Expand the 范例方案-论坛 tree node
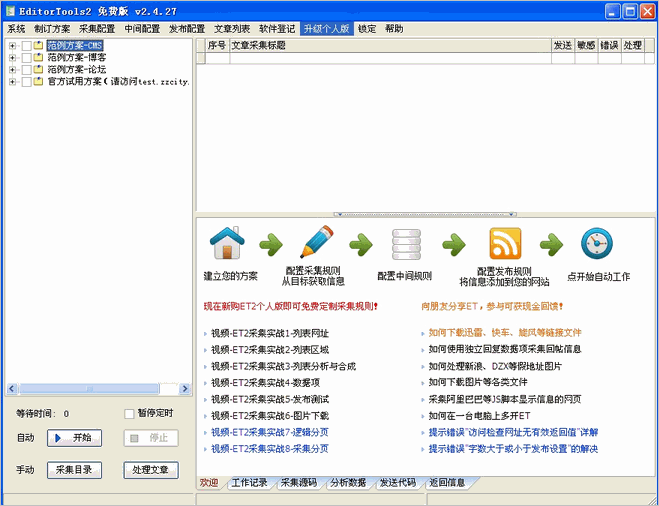 (x=12, y=70)
